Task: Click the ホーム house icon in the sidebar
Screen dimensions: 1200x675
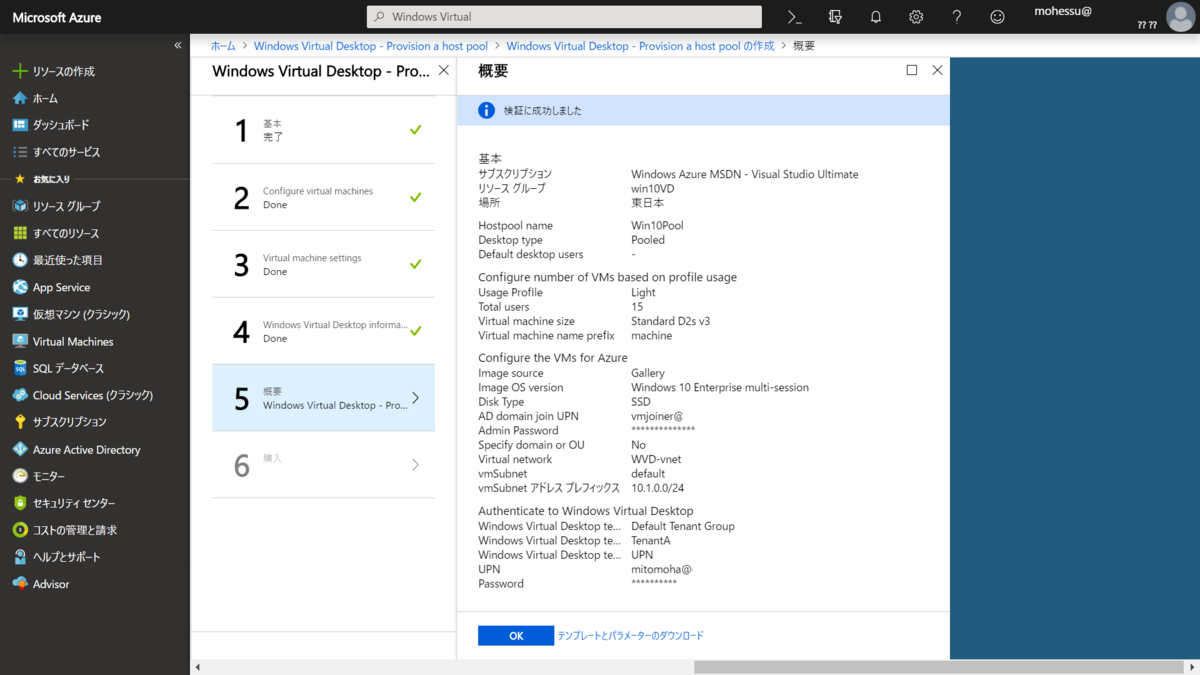Action: (x=19, y=98)
